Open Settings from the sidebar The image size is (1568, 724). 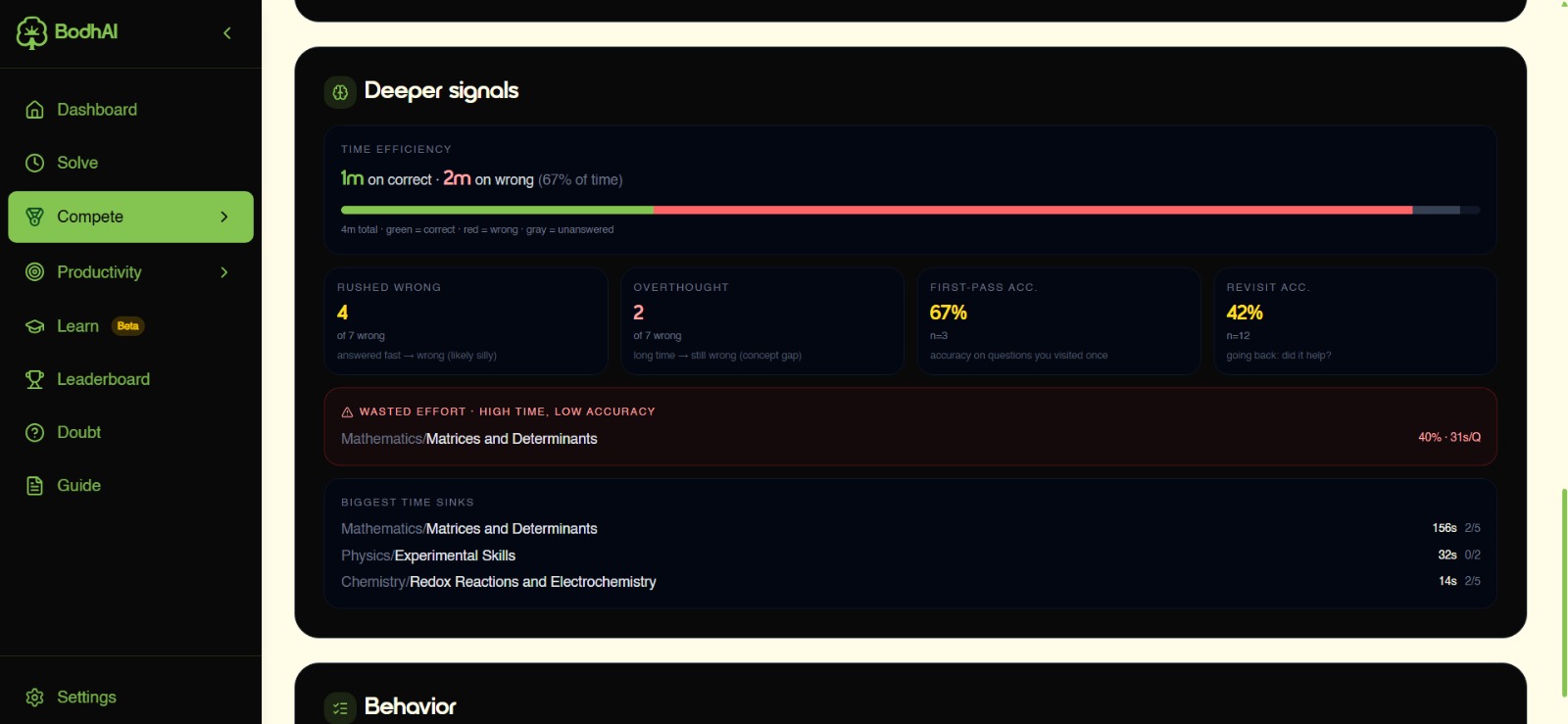point(130,698)
